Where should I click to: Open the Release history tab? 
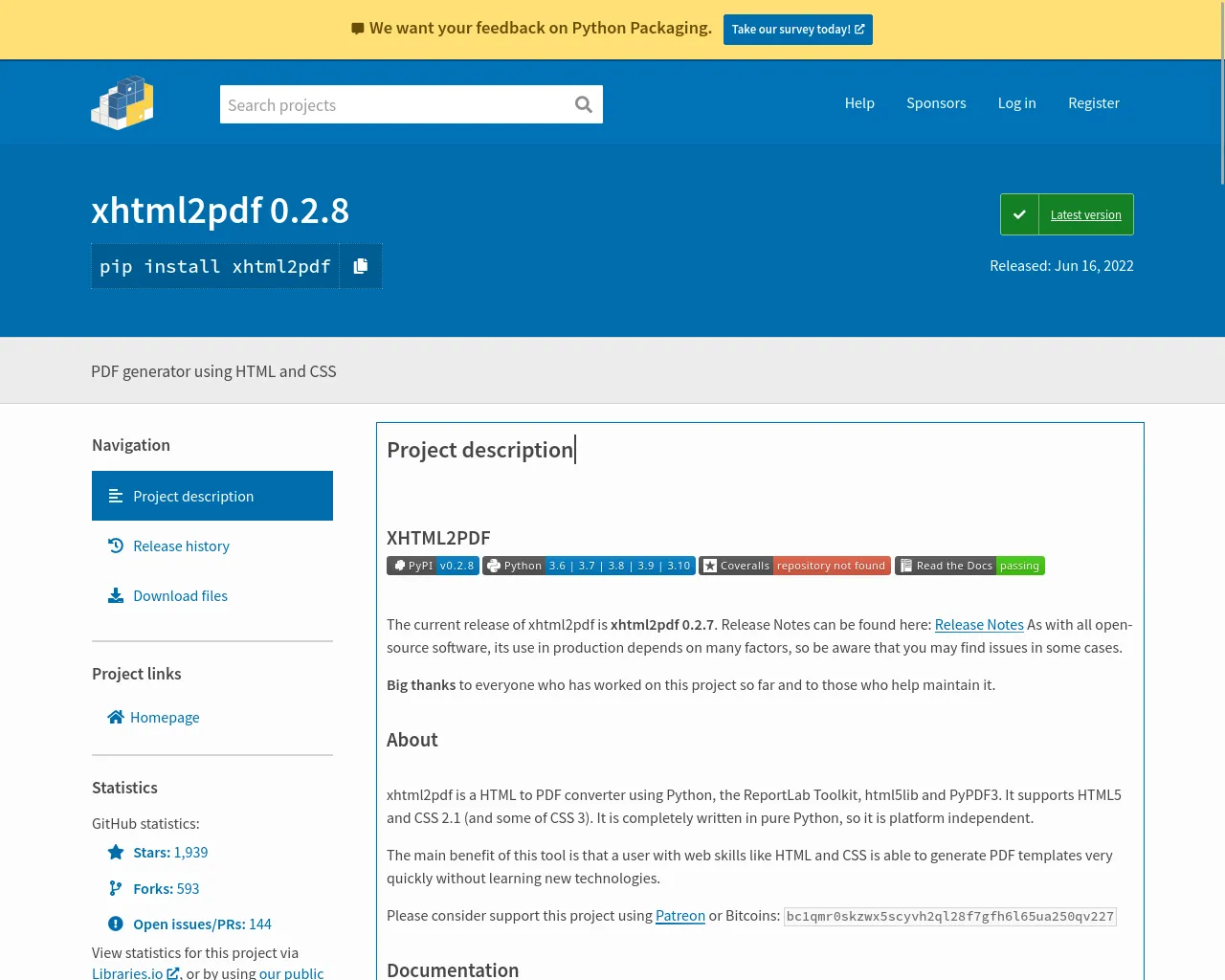pyautogui.click(x=181, y=546)
